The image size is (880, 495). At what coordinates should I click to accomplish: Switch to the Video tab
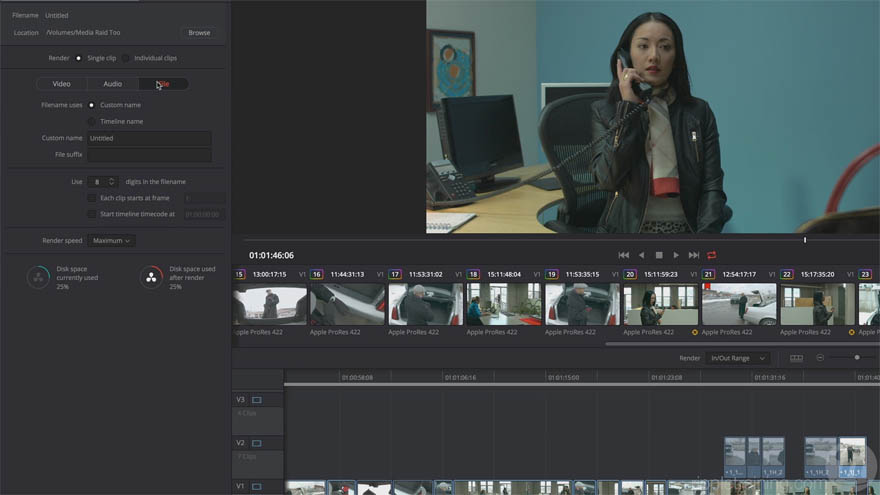click(61, 84)
